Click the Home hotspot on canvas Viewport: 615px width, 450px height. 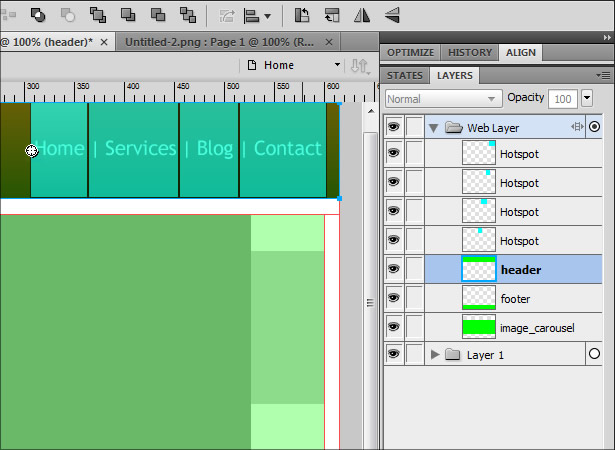59,150
